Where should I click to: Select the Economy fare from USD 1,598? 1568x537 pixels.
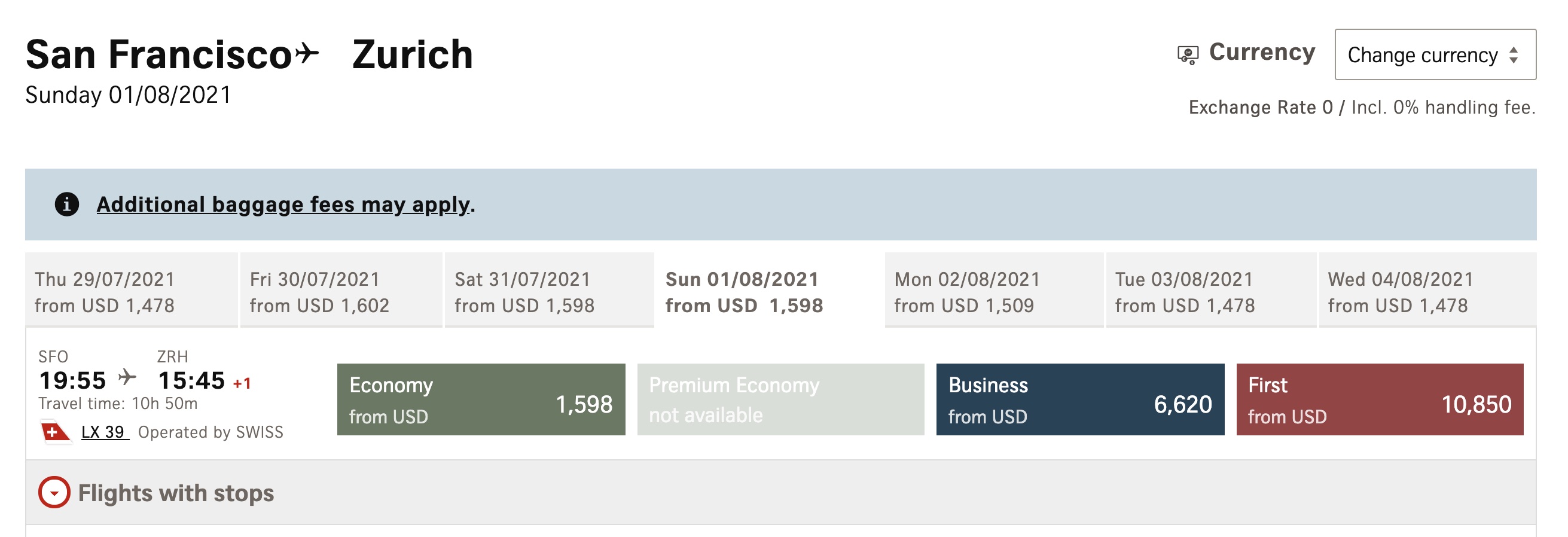(481, 399)
